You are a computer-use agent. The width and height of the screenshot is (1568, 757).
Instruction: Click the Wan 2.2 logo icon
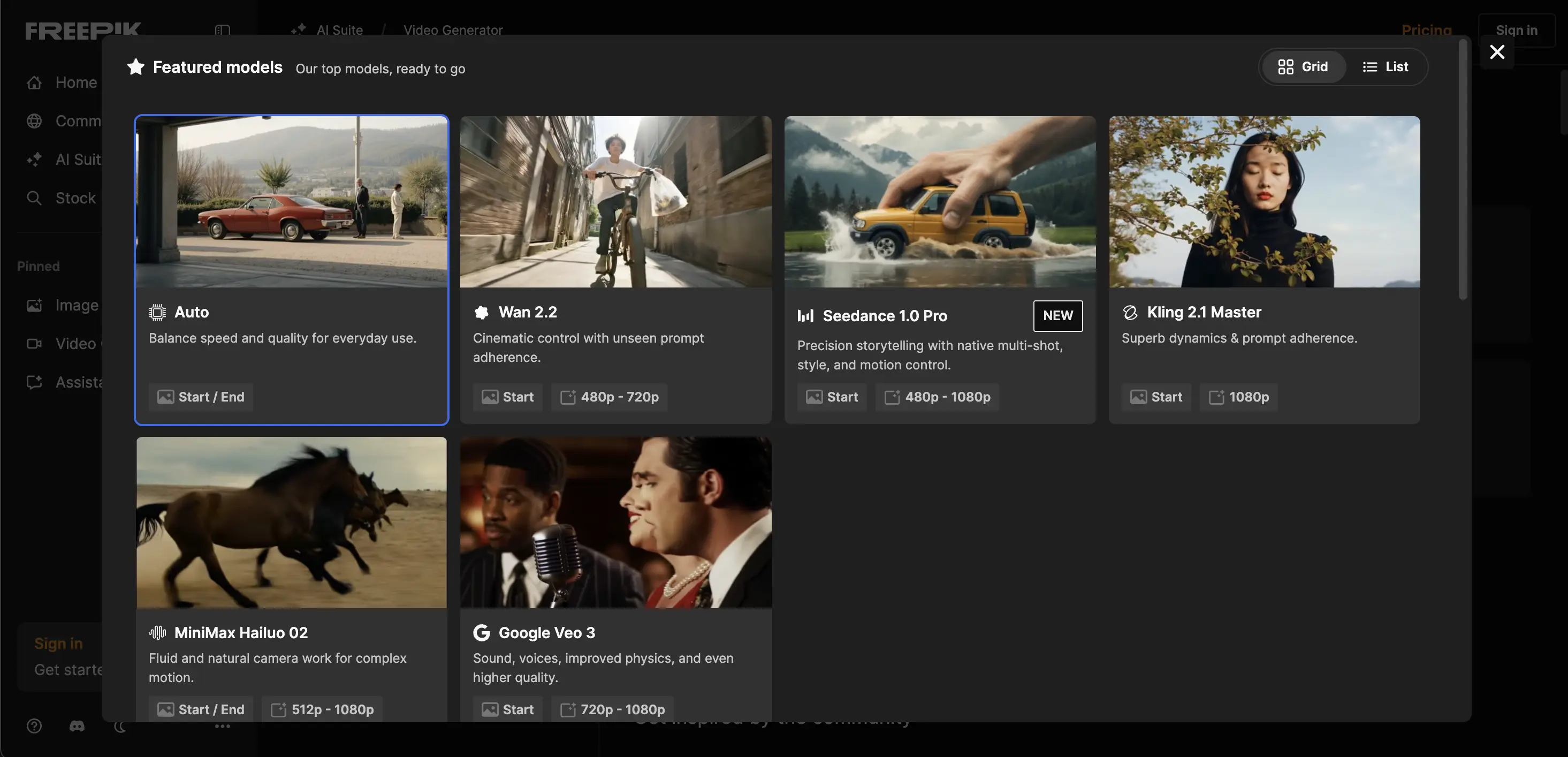point(482,313)
